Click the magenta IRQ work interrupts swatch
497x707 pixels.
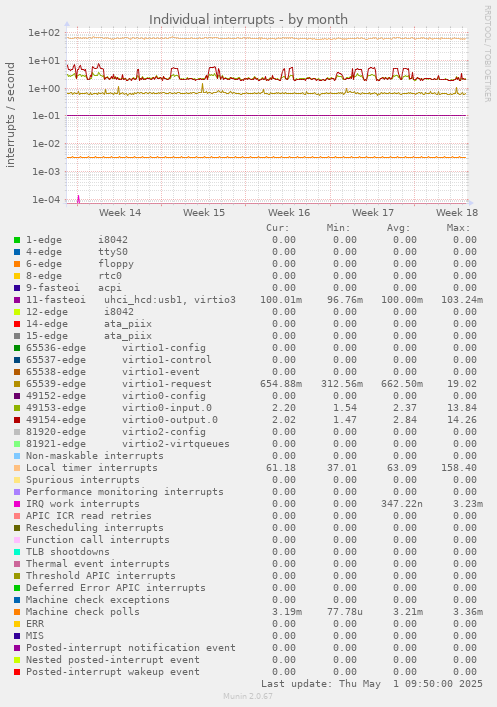pyautogui.click(x=17, y=504)
